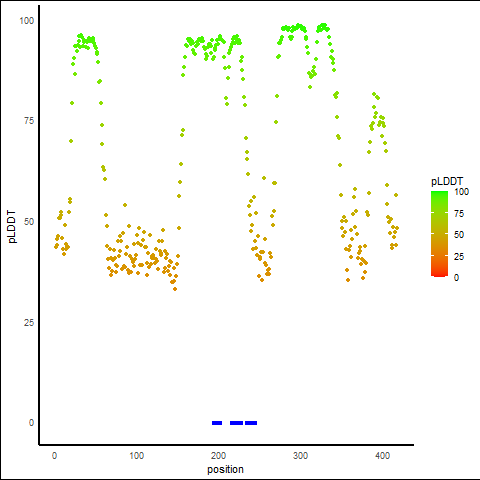Click x-axis tick label 400
The width and height of the screenshot is (480, 480).
tap(382, 456)
